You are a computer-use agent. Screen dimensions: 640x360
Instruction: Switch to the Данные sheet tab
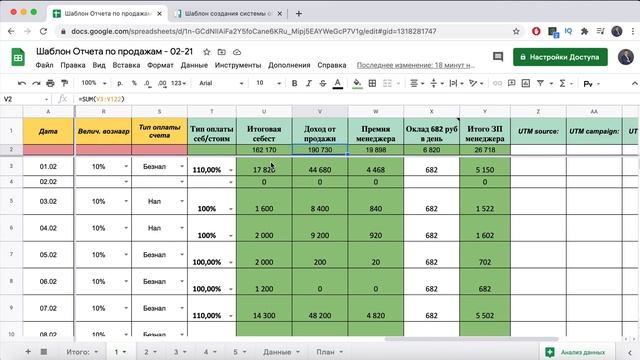pos(281,351)
